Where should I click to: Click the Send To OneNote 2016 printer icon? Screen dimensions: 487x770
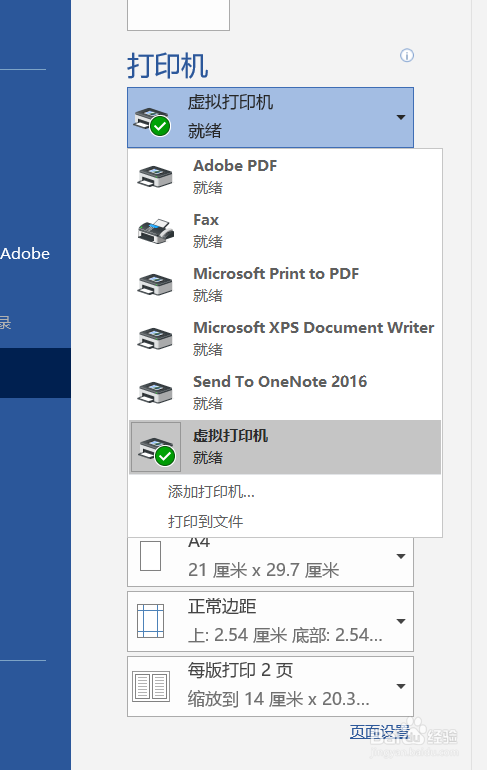pos(155,393)
